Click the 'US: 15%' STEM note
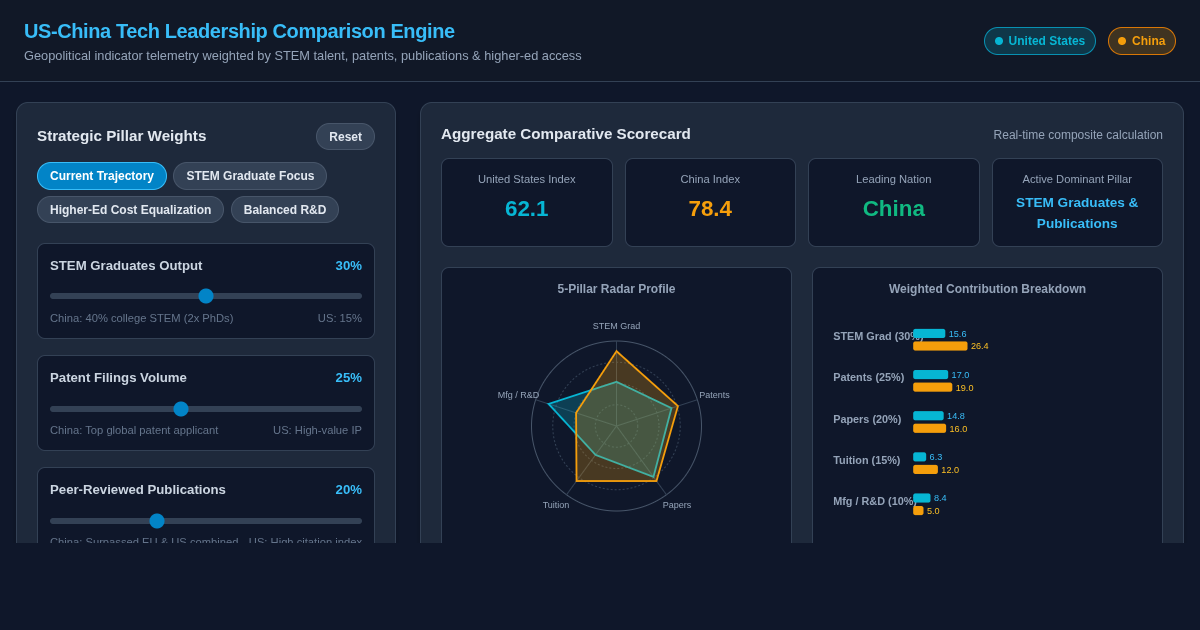The height and width of the screenshot is (630, 1200). 340,318
